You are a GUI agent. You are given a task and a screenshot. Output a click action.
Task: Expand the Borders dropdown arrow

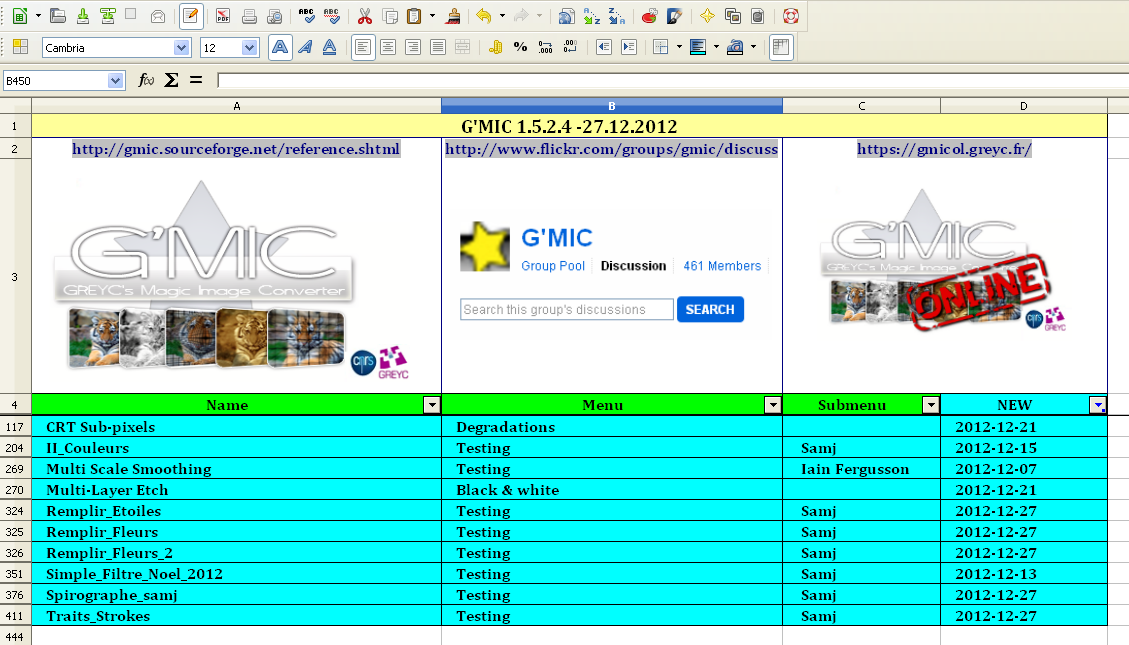(679, 48)
